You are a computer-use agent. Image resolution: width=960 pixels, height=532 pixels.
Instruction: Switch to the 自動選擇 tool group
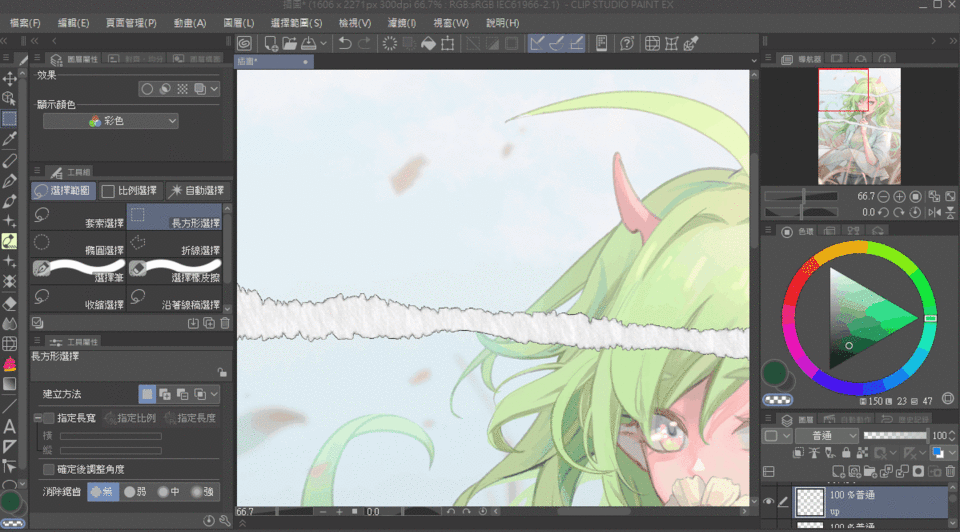[x=196, y=190]
